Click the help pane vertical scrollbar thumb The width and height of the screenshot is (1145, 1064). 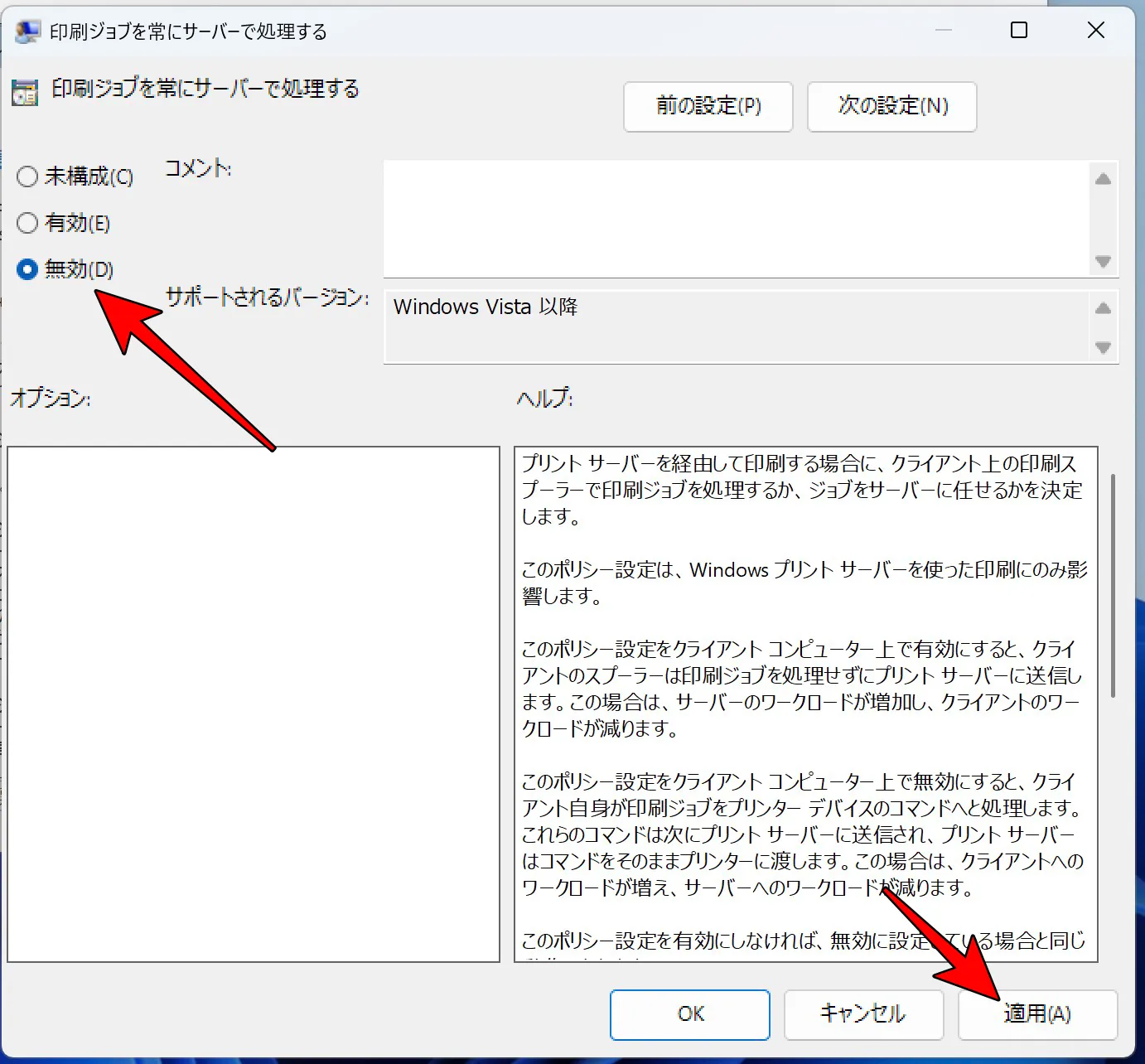[x=1113, y=585]
